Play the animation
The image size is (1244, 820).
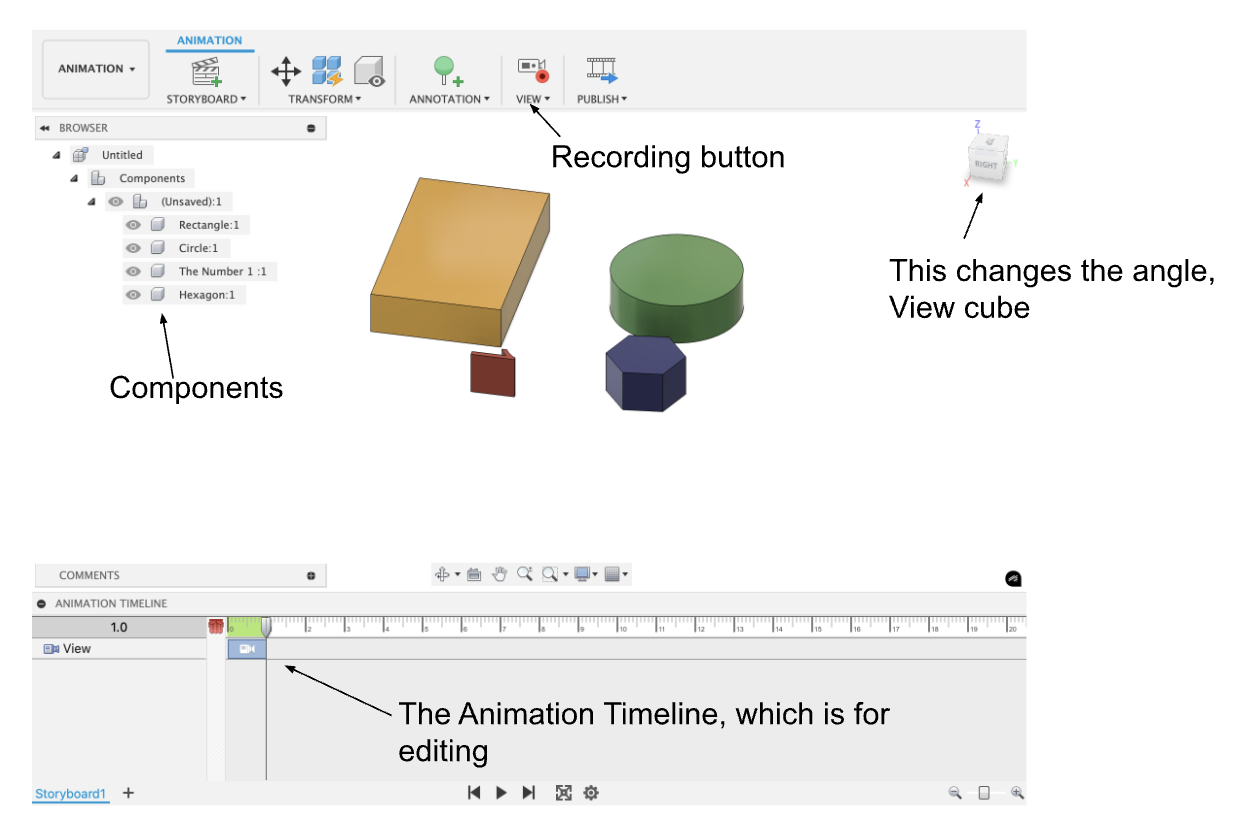[x=501, y=792]
